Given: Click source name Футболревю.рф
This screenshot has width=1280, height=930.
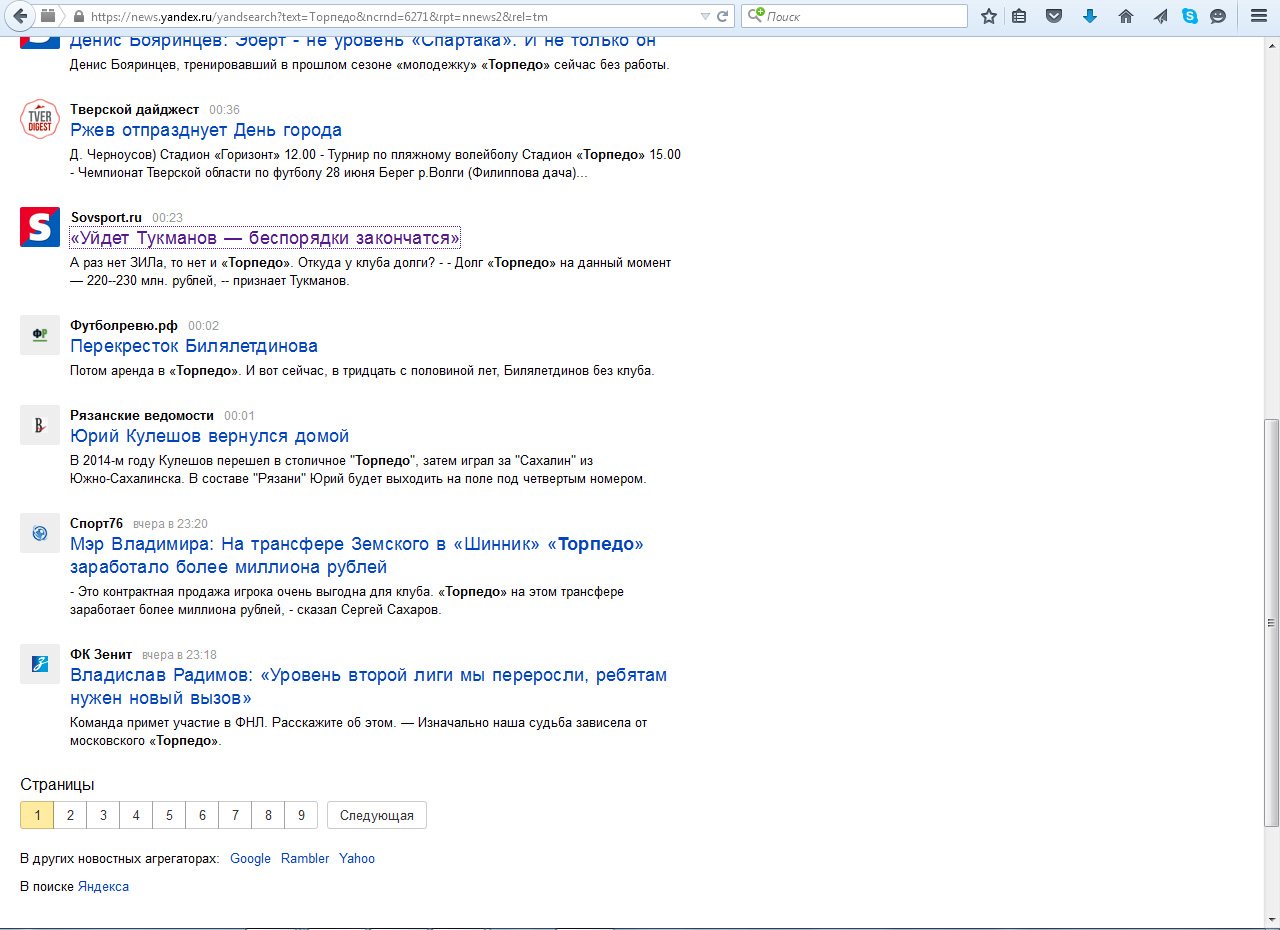Looking at the screenshot, I should (124, 325).
